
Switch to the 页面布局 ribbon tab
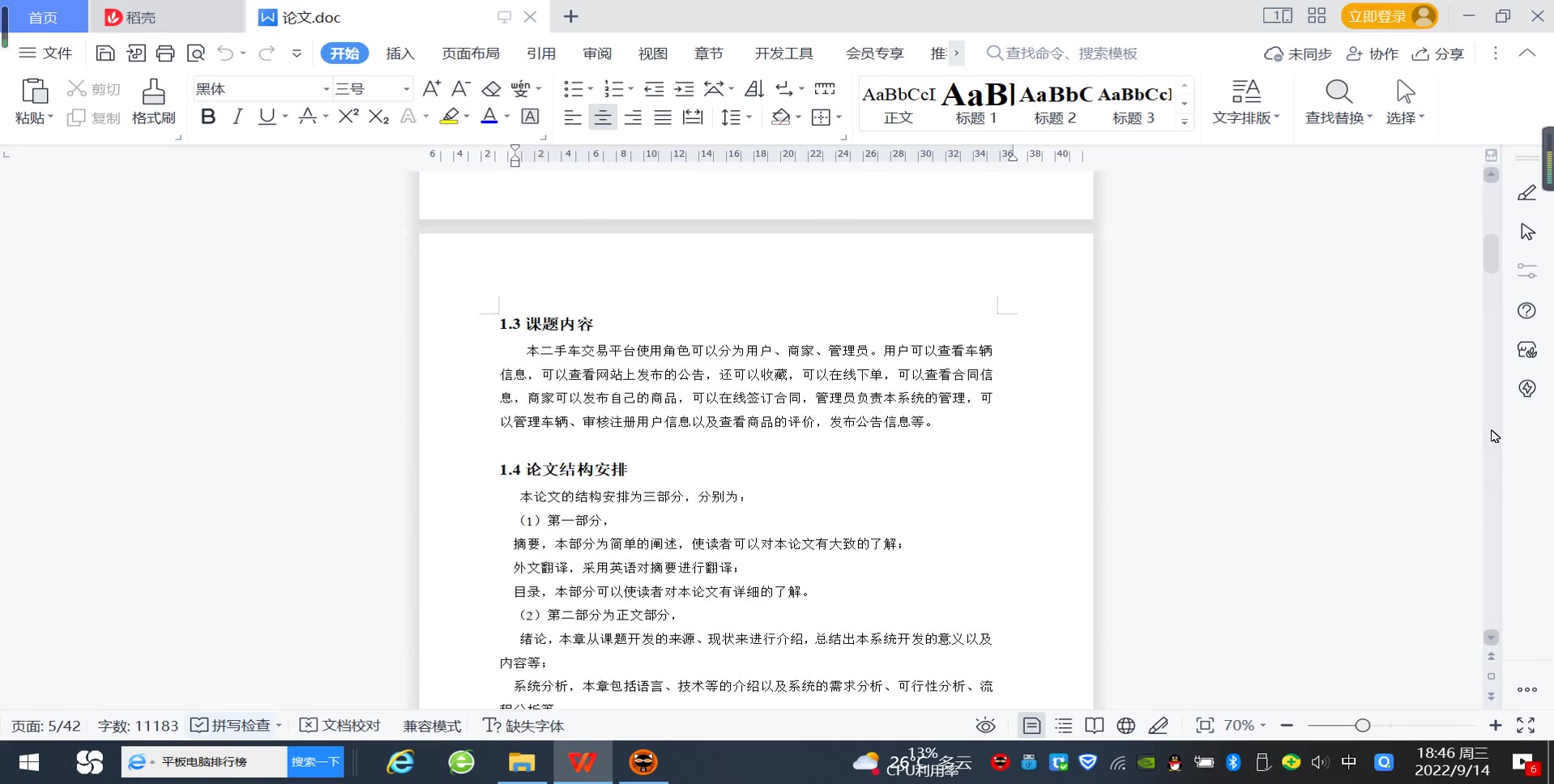[x=470, y=53]
